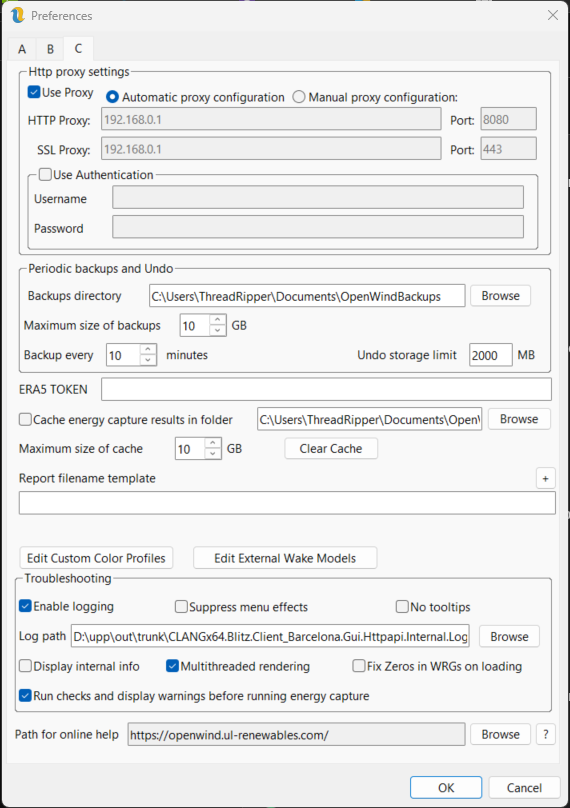This screenshot has height=808, width=570.
Task: Click into the ERA5 TOKEN field
Action: tap(326, 389)
